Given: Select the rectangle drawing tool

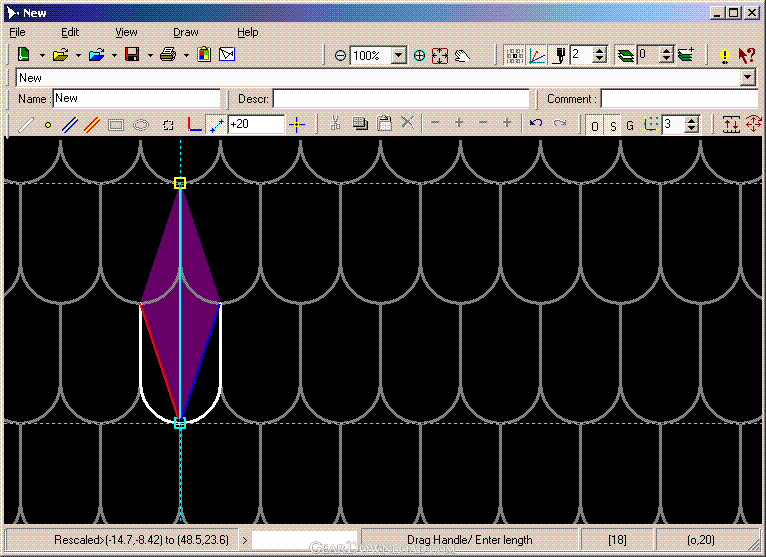Looking at the screenshot, I should point(116,125).
